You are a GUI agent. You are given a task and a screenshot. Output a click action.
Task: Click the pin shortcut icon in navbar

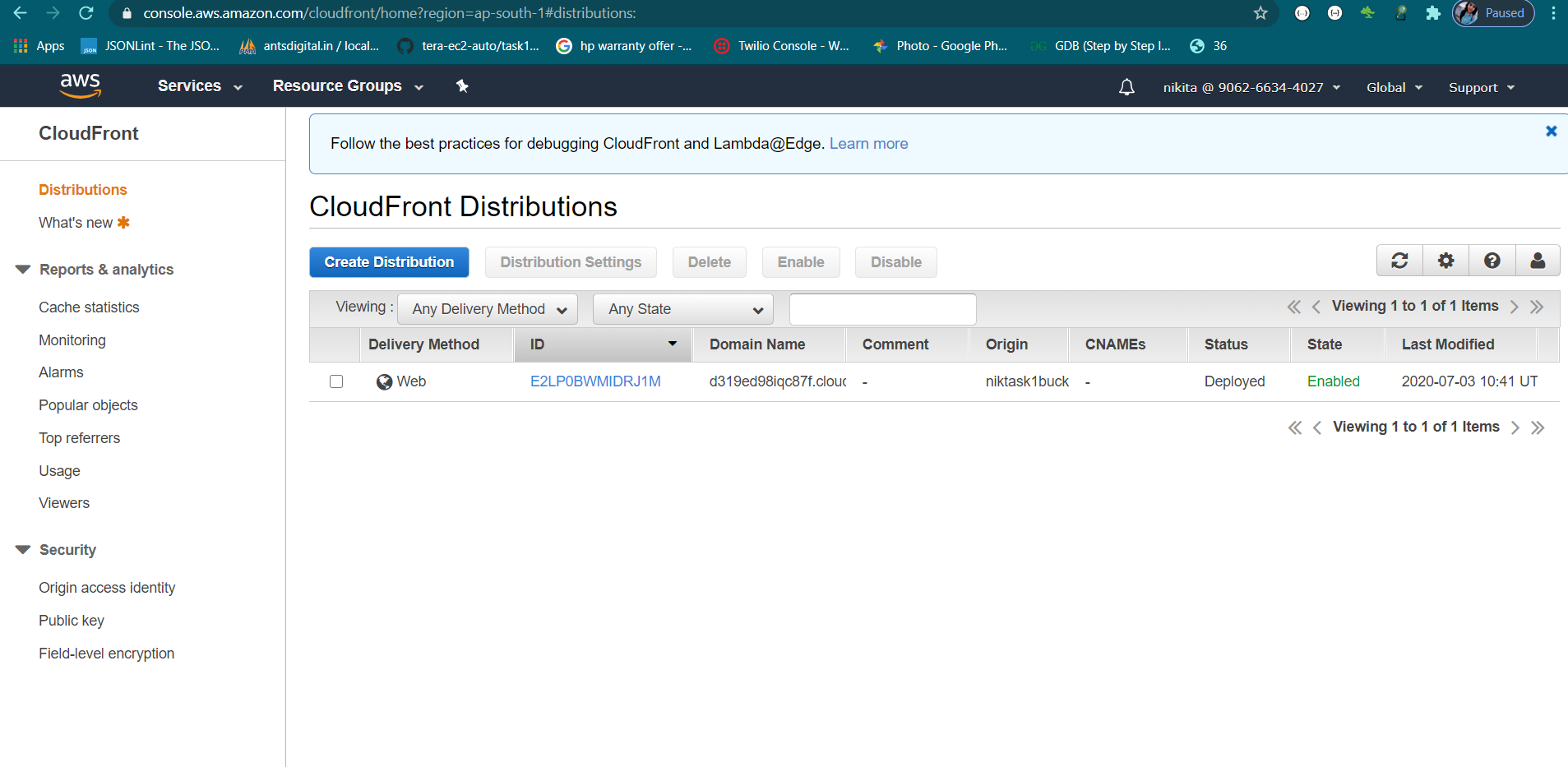tap(462, 85)
